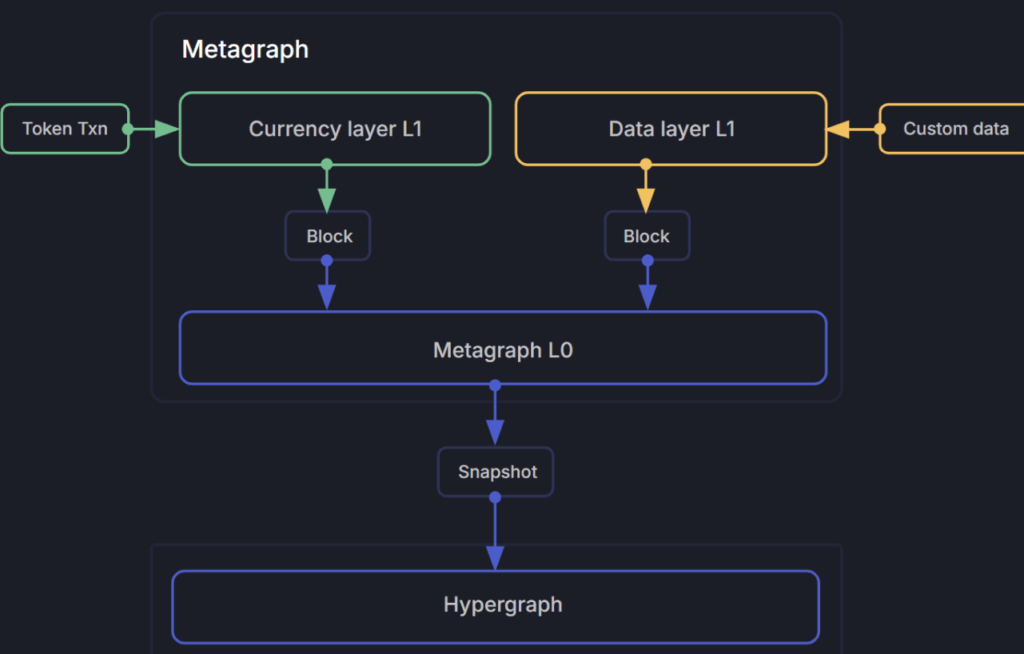The height and width of the screenshot is (654, 1024).
Task: Click the green connector dot on Token Txn
Action: click(128, 129)
